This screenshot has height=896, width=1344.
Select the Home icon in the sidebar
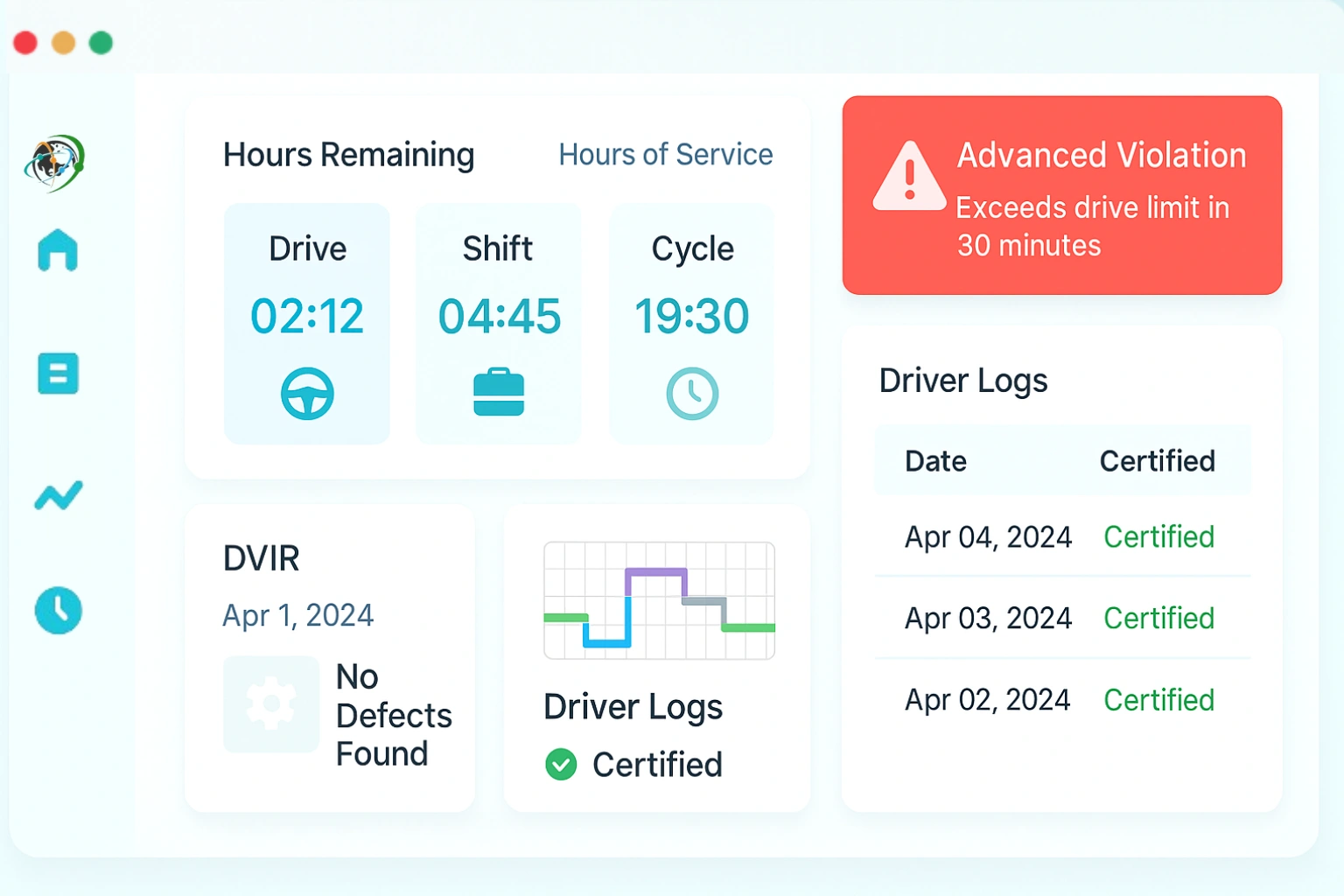[x=58, y=252]
